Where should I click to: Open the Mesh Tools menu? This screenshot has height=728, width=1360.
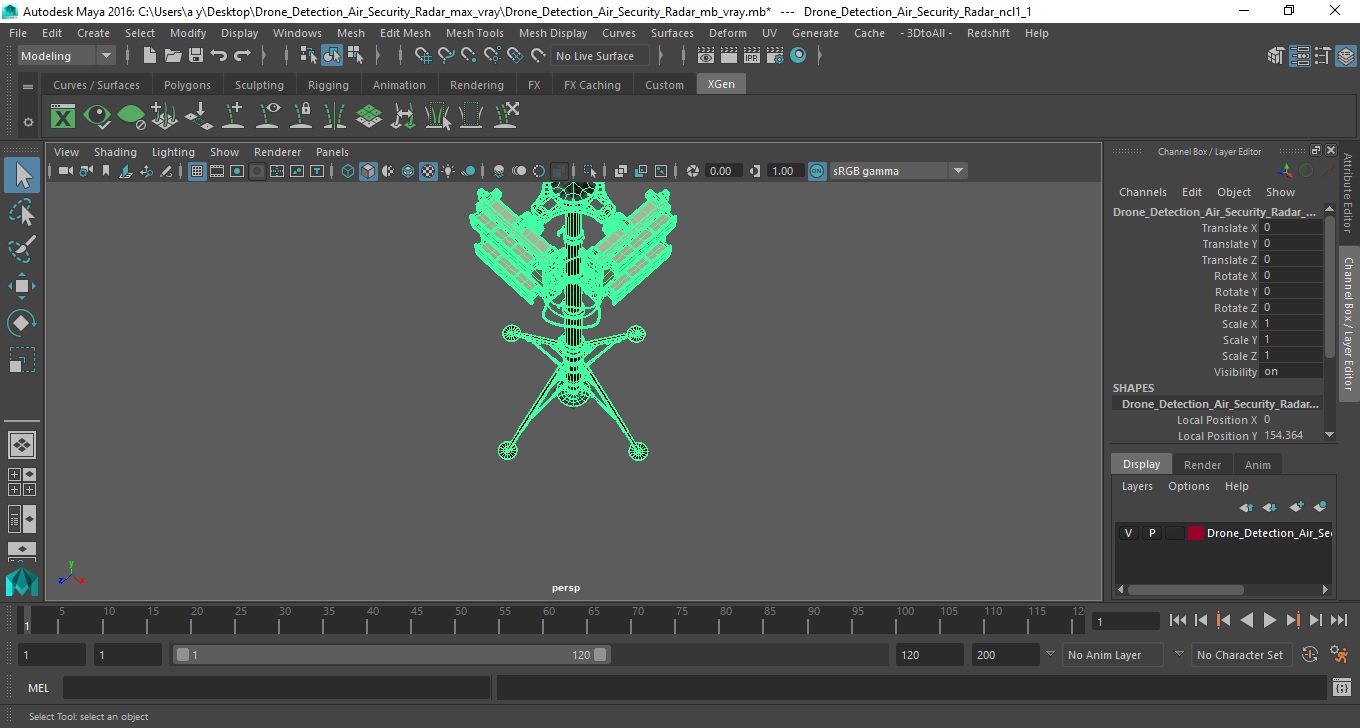[x=474, y=33]
